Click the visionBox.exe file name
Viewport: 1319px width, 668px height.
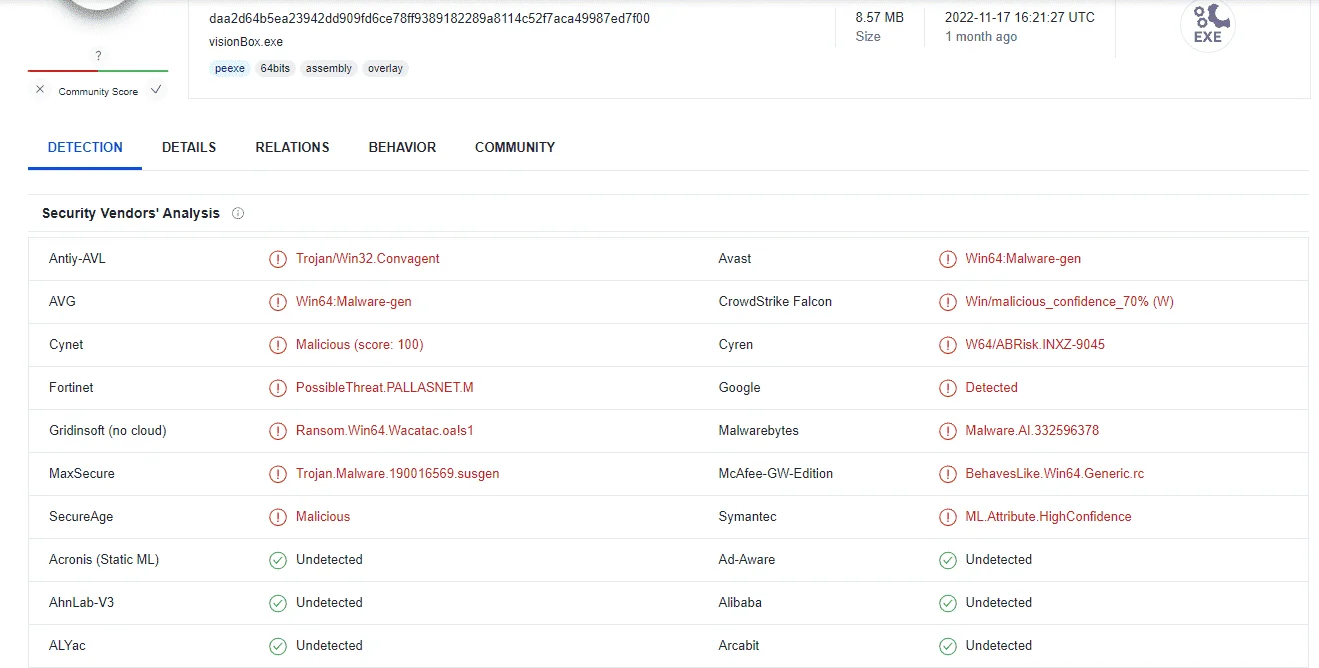[x=246, y=42]
